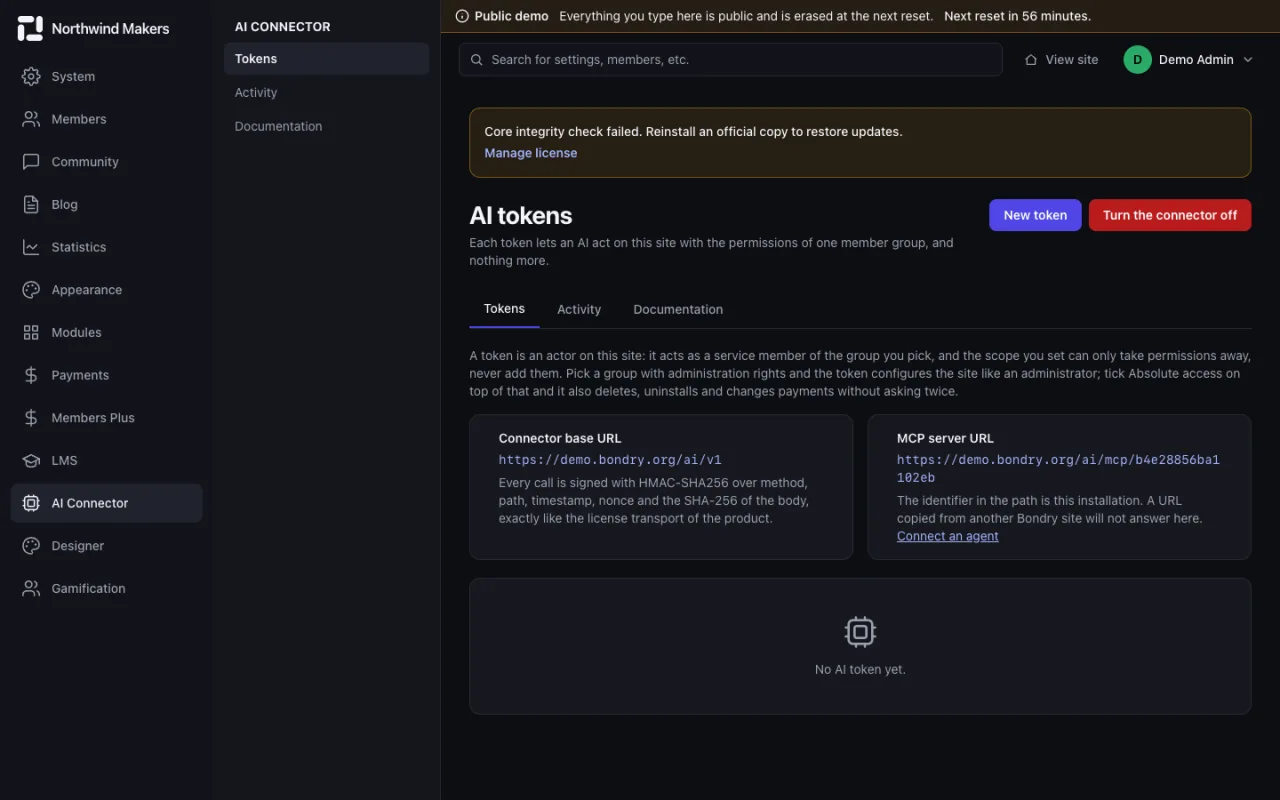This screenshot has height=800, width=1280.
Task: Select Activity in the AI Connector submenu
Action: (x=326, y=93)
